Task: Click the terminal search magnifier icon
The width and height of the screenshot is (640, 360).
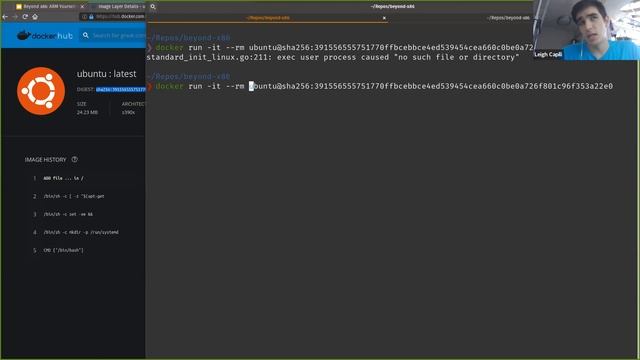Action: [x=153, y=7]
